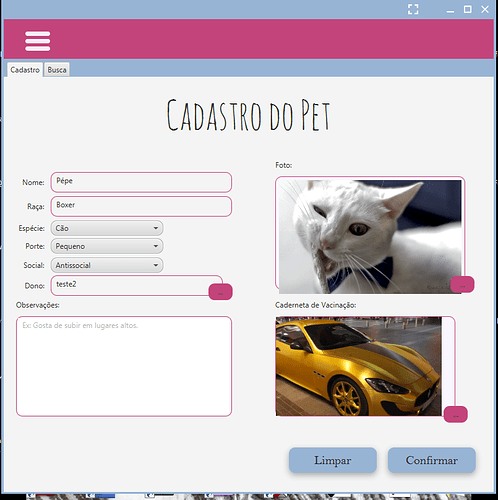Screen dimensions: 498x500
Task: Click browse button on Caderneta de Vacinação image
Action: point(456,414)
